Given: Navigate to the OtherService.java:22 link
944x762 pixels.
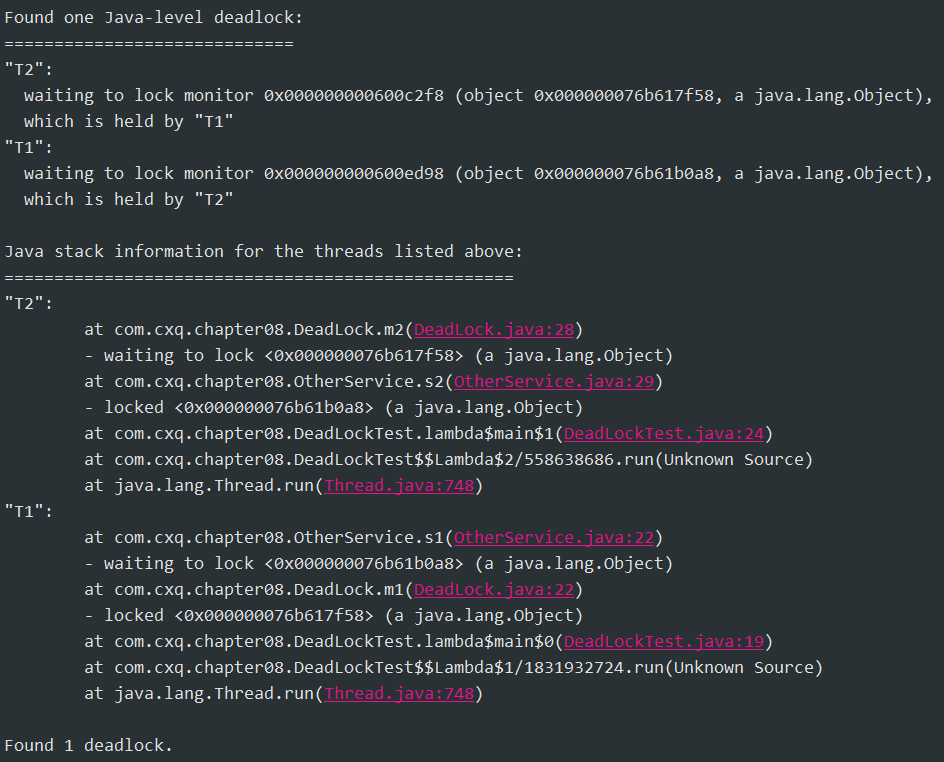Looking at the screenshot, I should [x=554, y=538].
